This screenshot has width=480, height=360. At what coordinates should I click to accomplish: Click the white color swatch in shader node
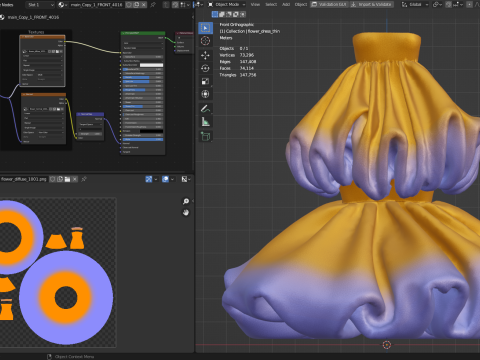pos(152,65)
